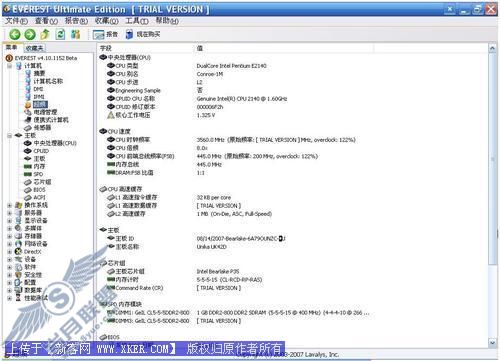The height and width of the screenshot is (361, 500).
Task: Open the File (文件) menu
Action: coord(16,21)
